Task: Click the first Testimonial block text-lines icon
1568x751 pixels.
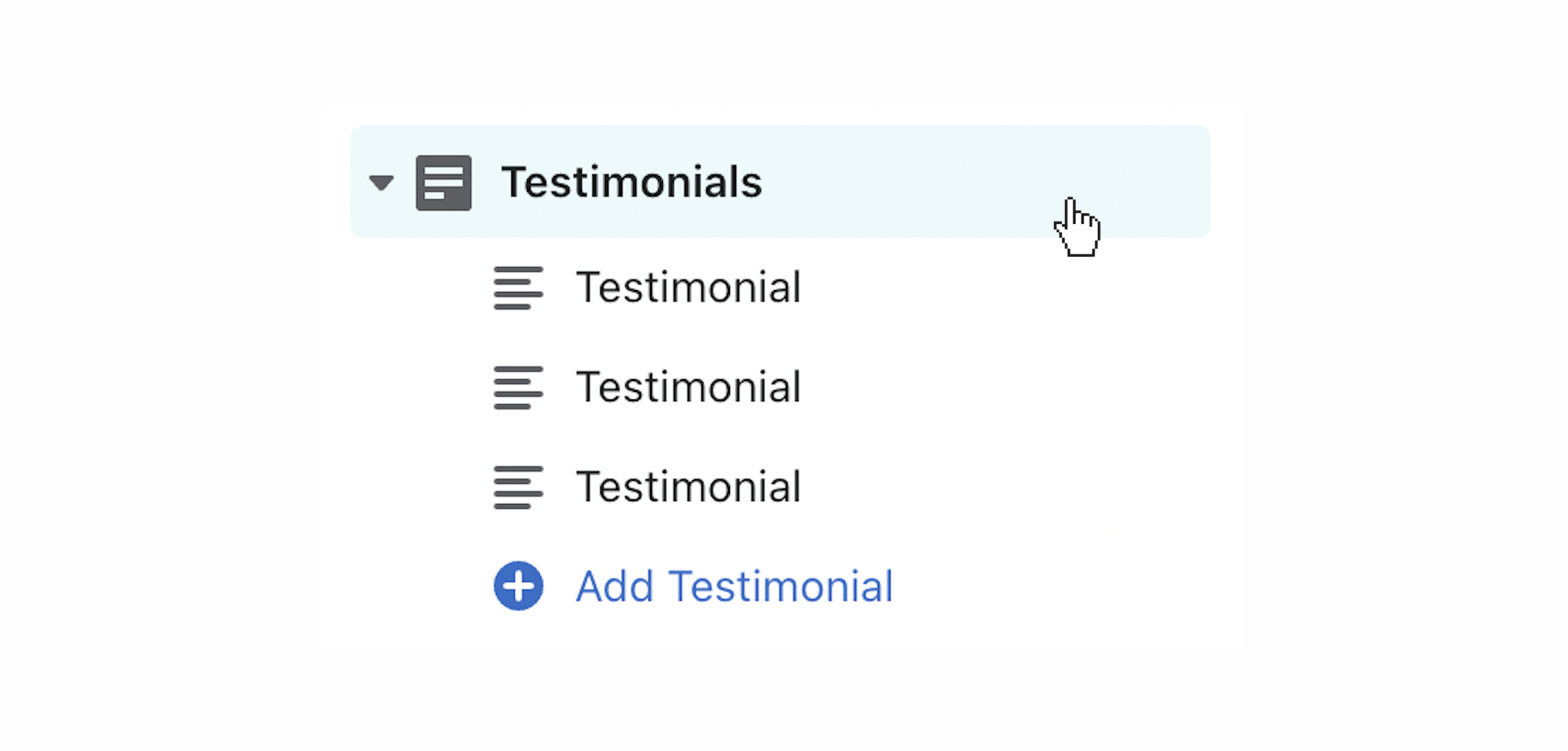Action: pos(518,287)
